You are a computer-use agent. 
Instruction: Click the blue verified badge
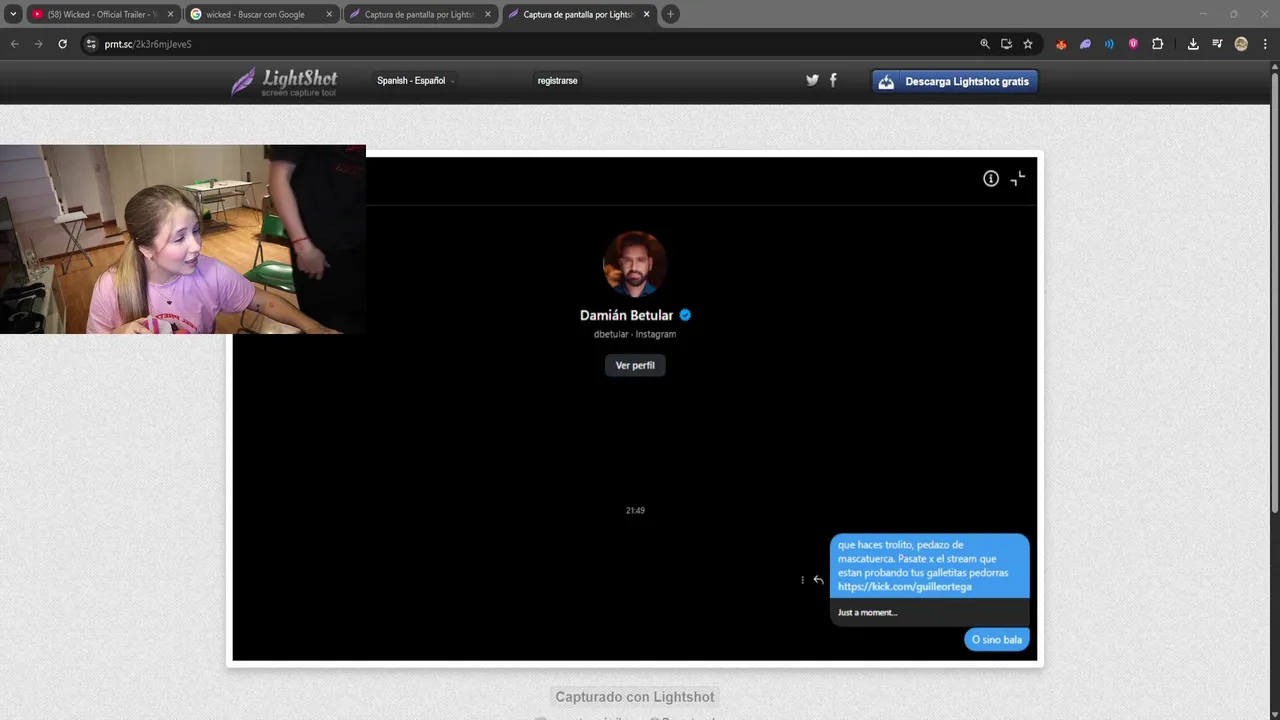[685, 315]
